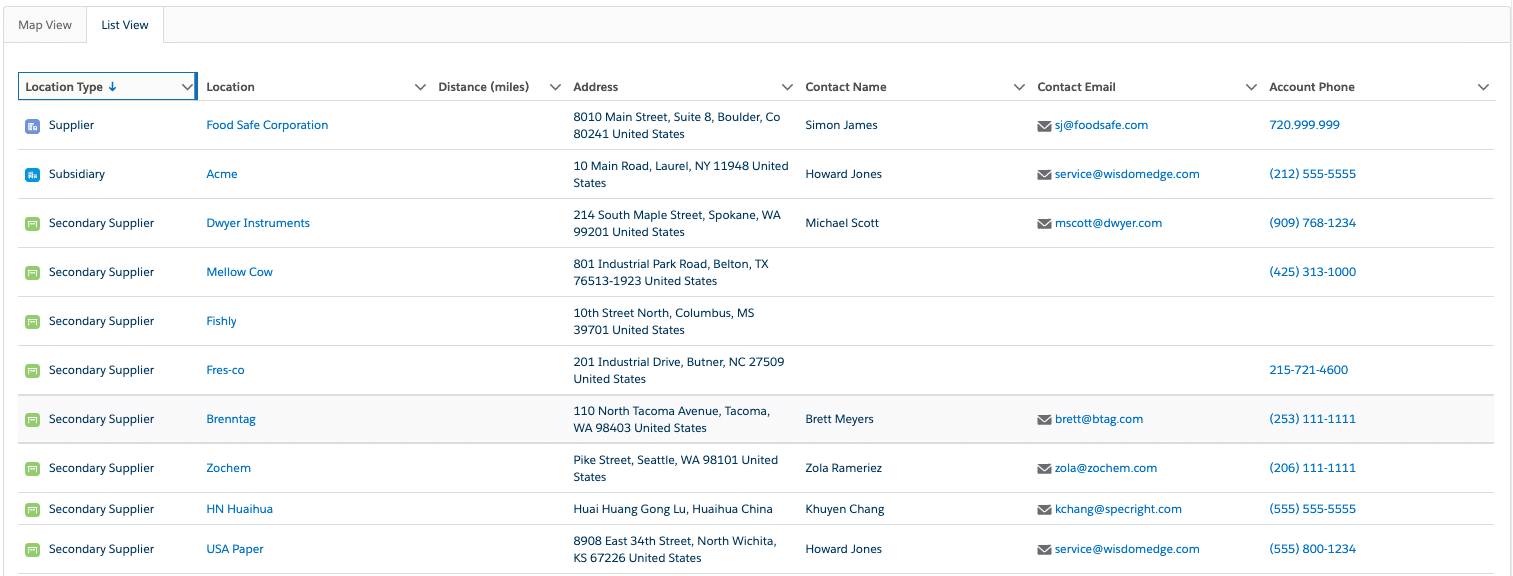Open the Contact Name column chevron menu
Image resolution: width=1513 pixels, height=576 pixels.
[x=1020, y=88]
